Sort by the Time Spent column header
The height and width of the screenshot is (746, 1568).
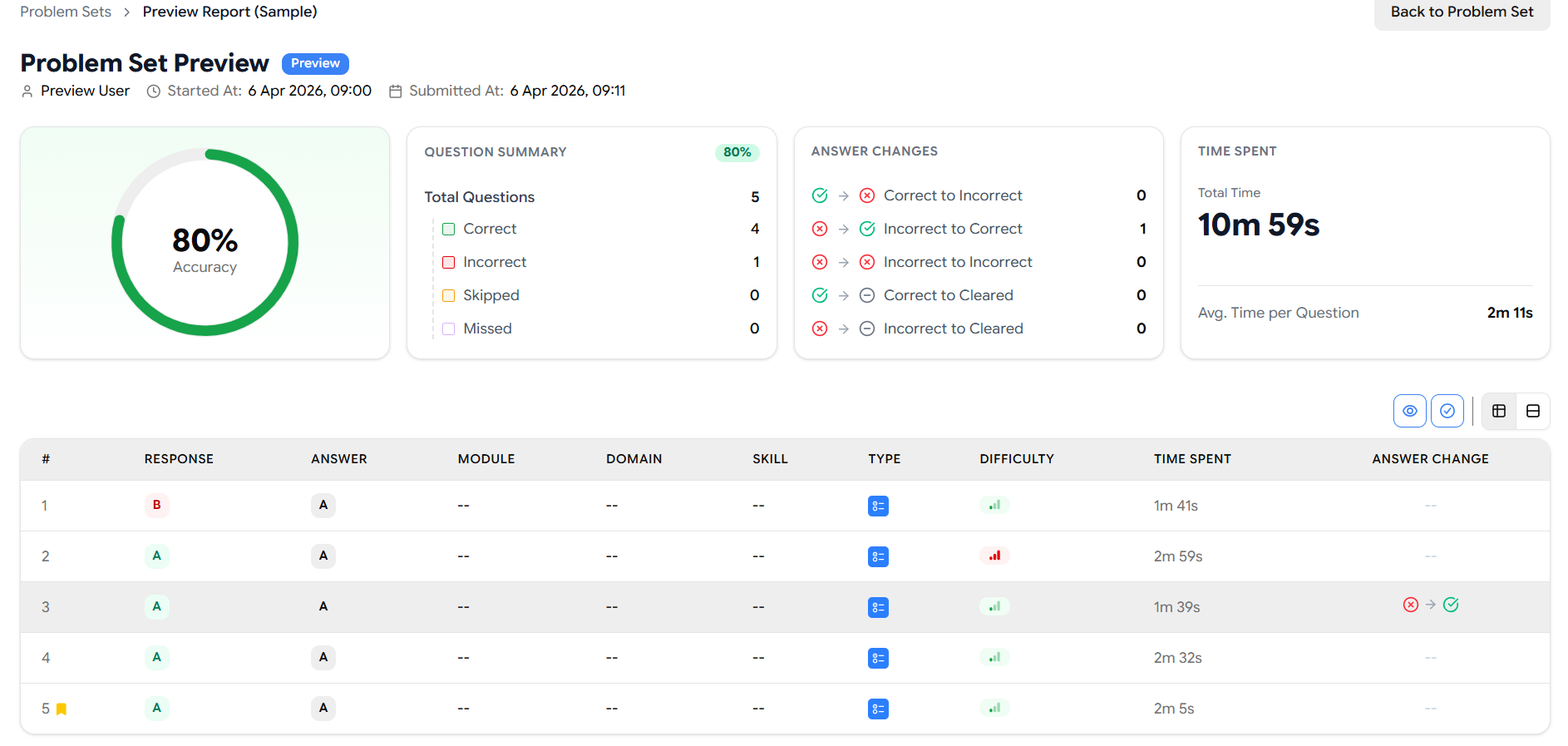tap(1191, 459)
